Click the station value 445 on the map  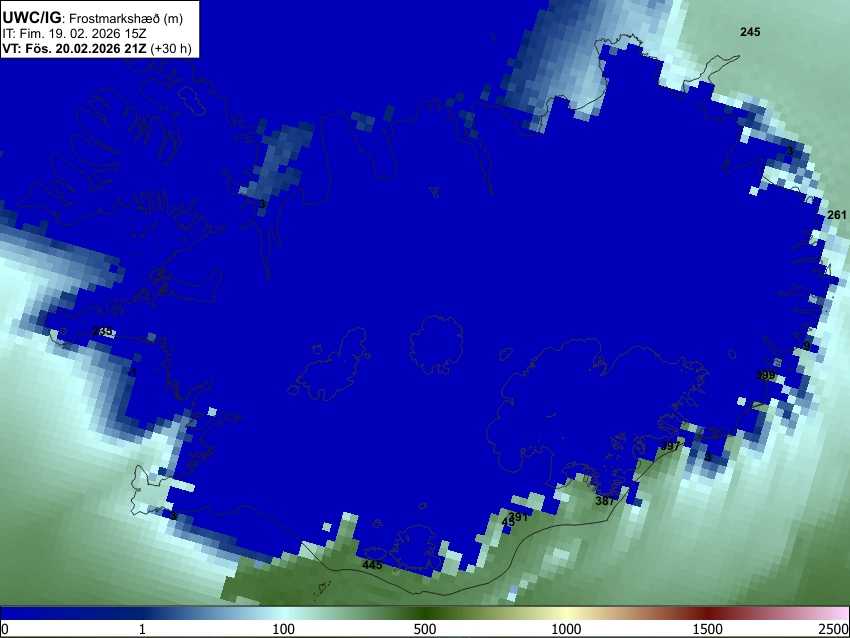coord(372,565)
